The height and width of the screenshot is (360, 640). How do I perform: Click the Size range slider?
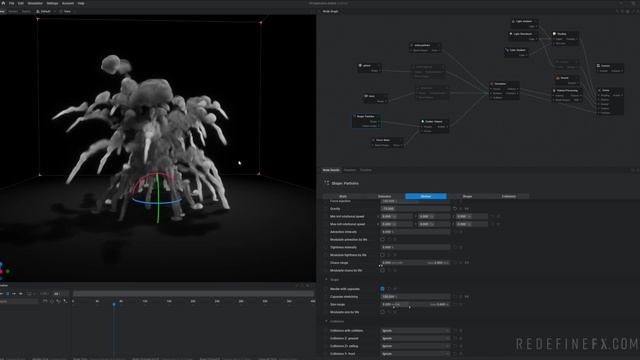click(415, 304)
